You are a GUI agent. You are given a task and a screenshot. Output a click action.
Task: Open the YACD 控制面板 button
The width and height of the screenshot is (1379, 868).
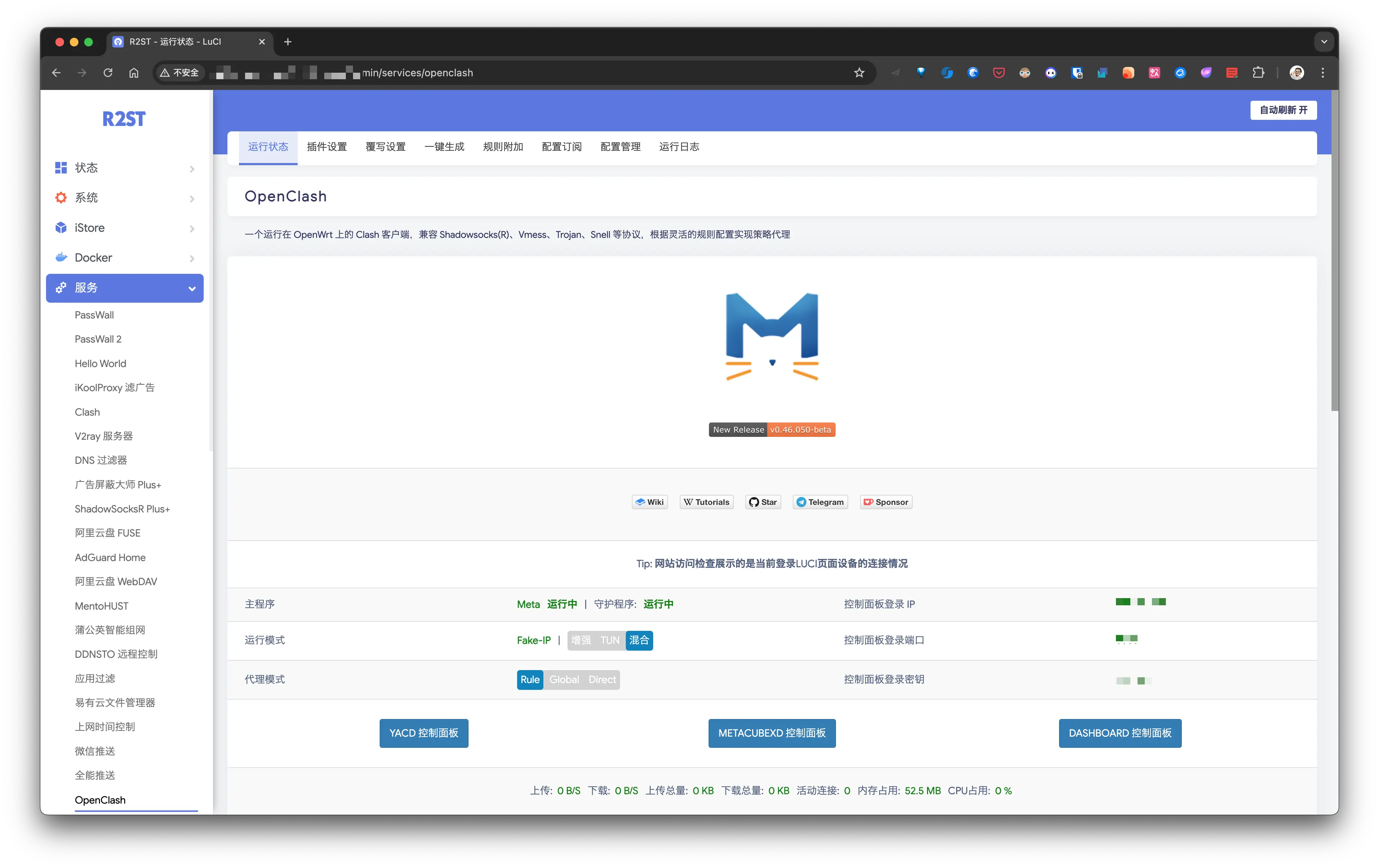[423, 733]
